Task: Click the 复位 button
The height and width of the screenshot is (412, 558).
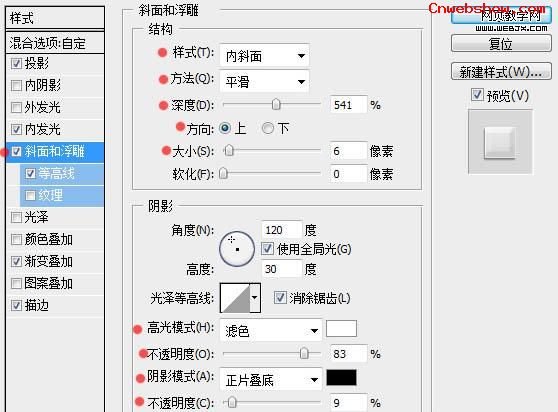Action: point(501,43)
